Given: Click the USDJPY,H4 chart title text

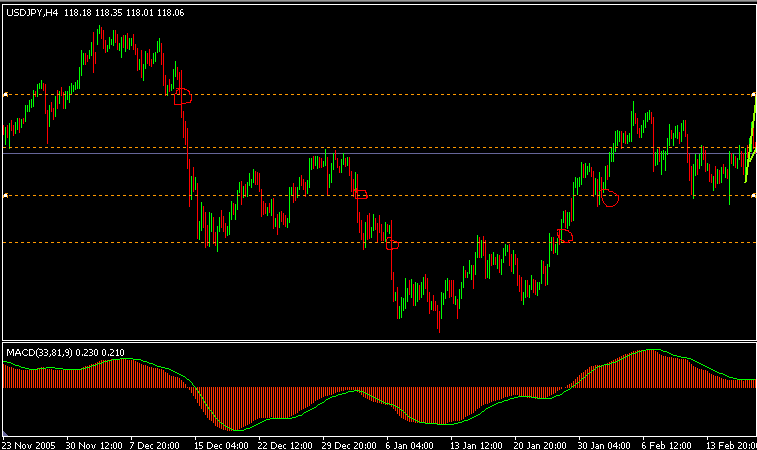Looking at the screenshot, I should 32,13.
